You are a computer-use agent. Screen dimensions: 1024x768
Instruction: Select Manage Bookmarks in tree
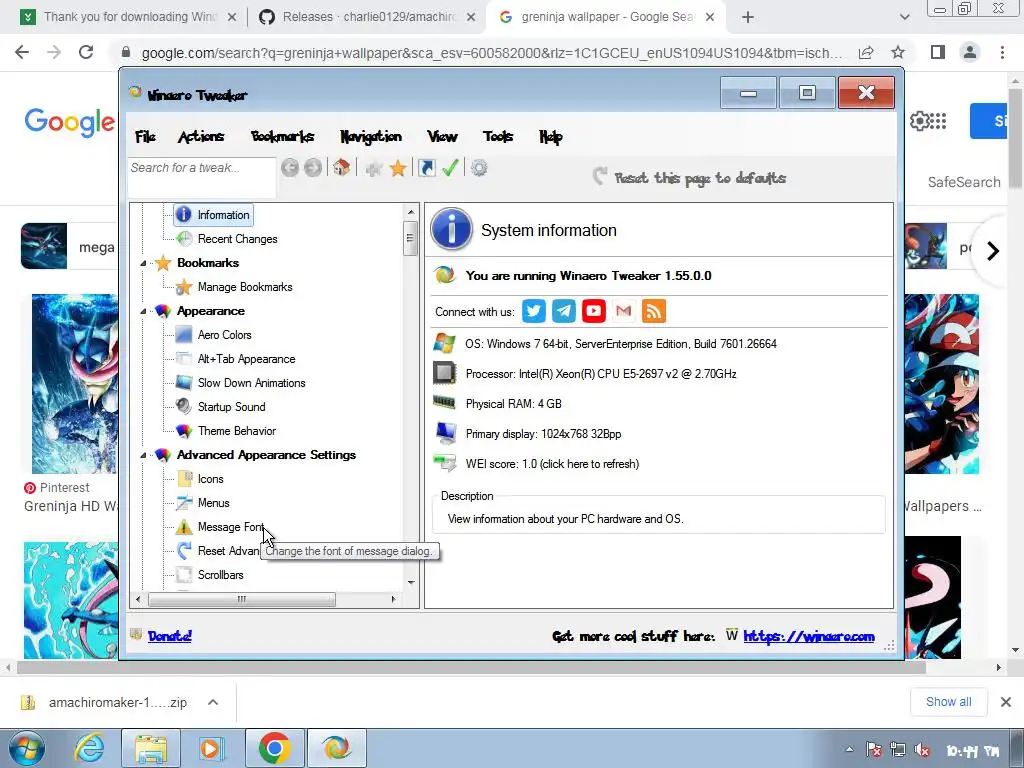click(x=245, y=287)
